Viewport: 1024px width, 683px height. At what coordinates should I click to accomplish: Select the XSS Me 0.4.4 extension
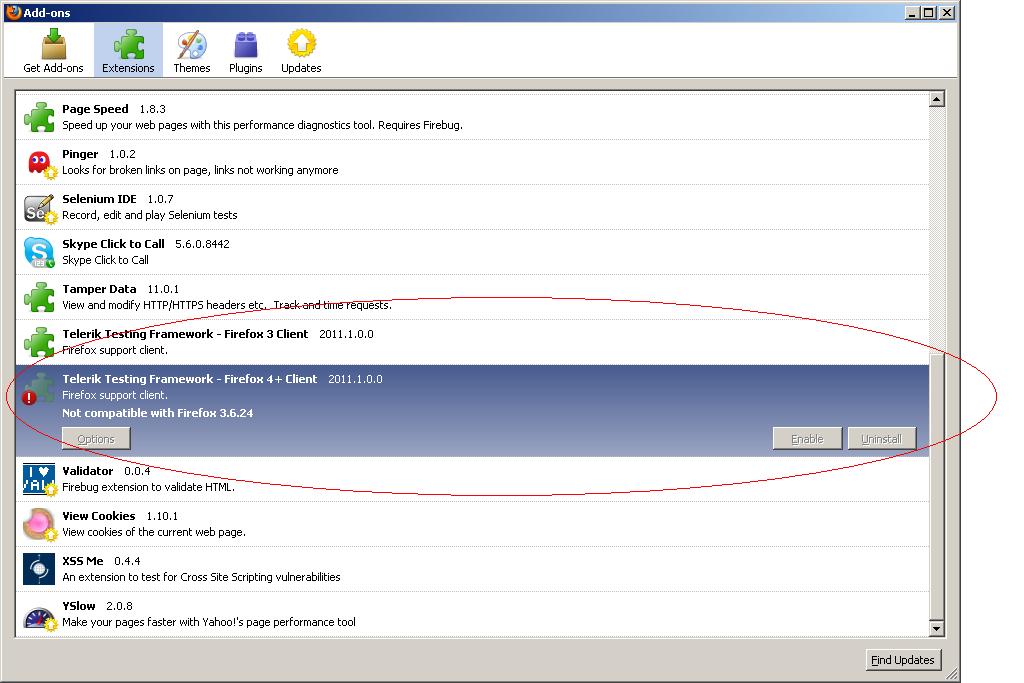(x=472, y=569)
